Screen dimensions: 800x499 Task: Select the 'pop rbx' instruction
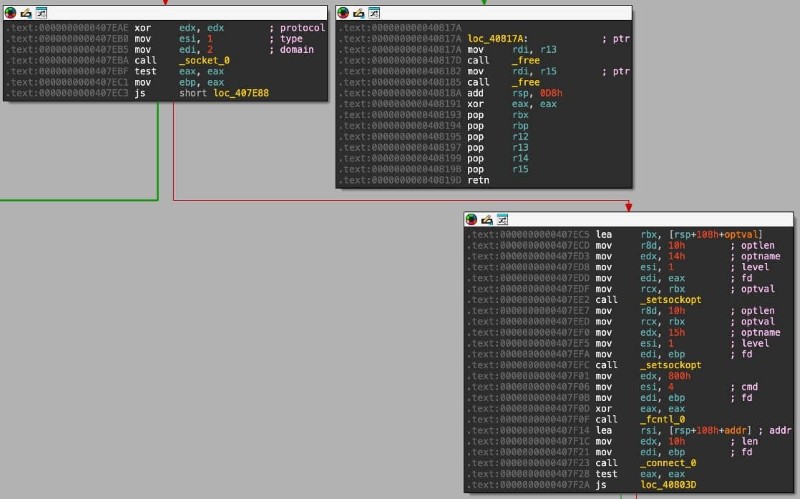pyautogui.click(x=497, y=115)
